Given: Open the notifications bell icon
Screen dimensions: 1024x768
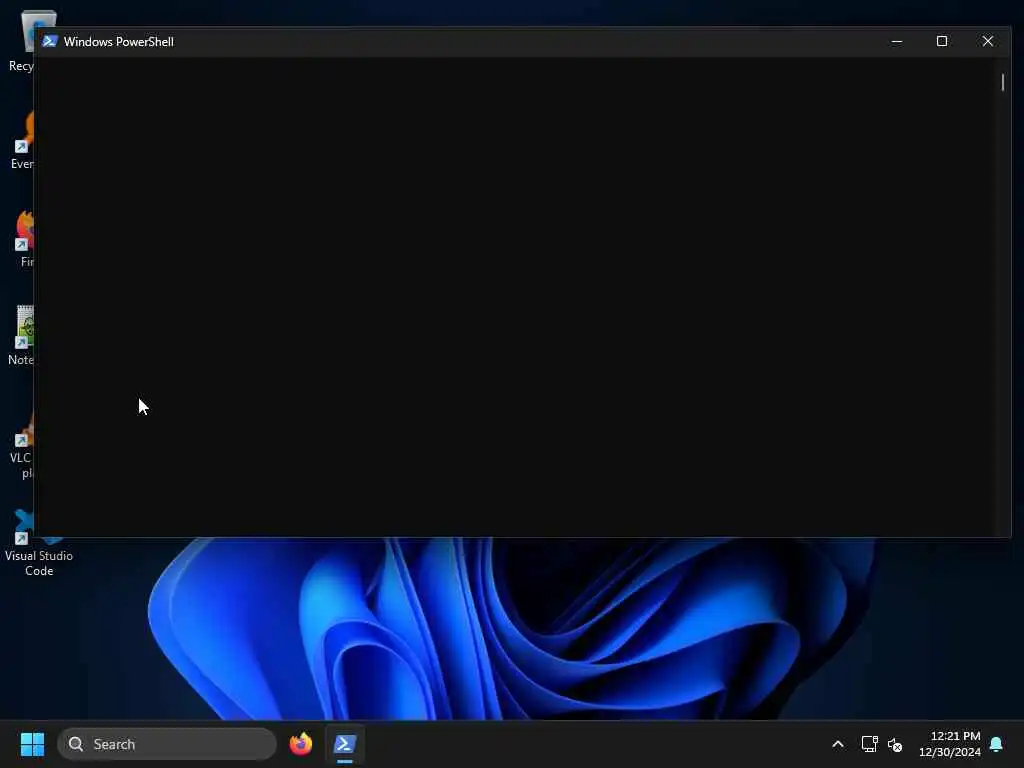Looking at the screenshot, I should coord(997,744).
